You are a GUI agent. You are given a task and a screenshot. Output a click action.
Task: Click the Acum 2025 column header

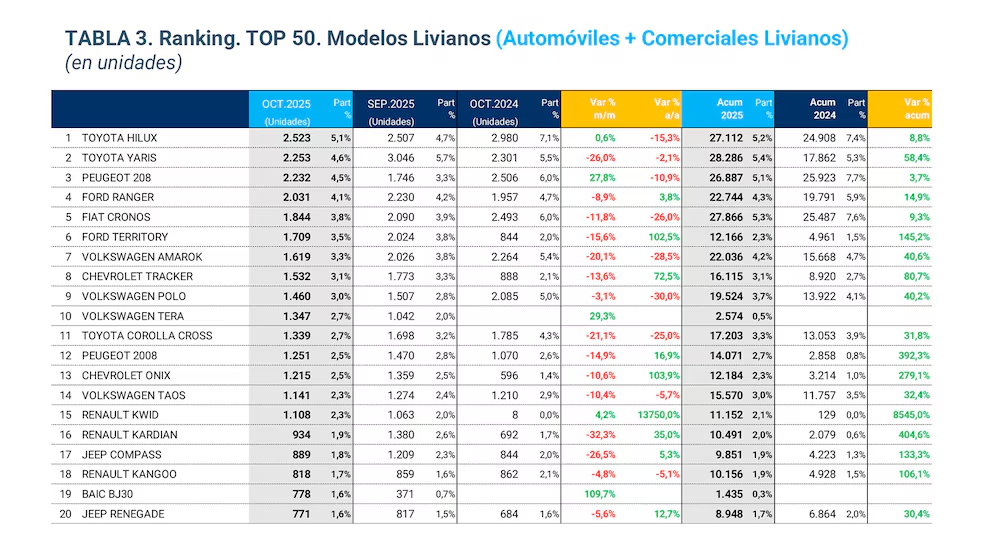[x=729, y=110]
